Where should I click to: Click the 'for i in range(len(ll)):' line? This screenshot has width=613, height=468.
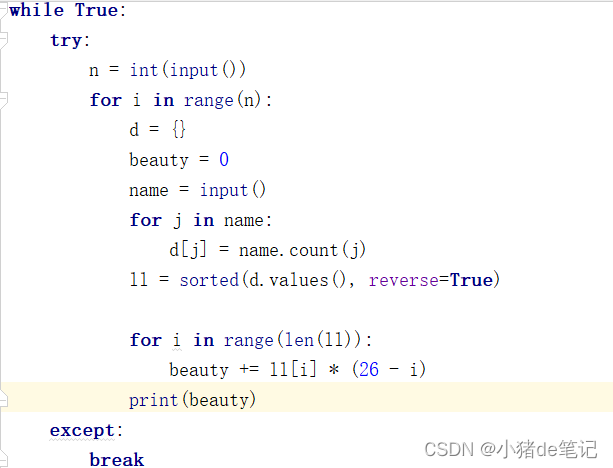pos(251,339)
